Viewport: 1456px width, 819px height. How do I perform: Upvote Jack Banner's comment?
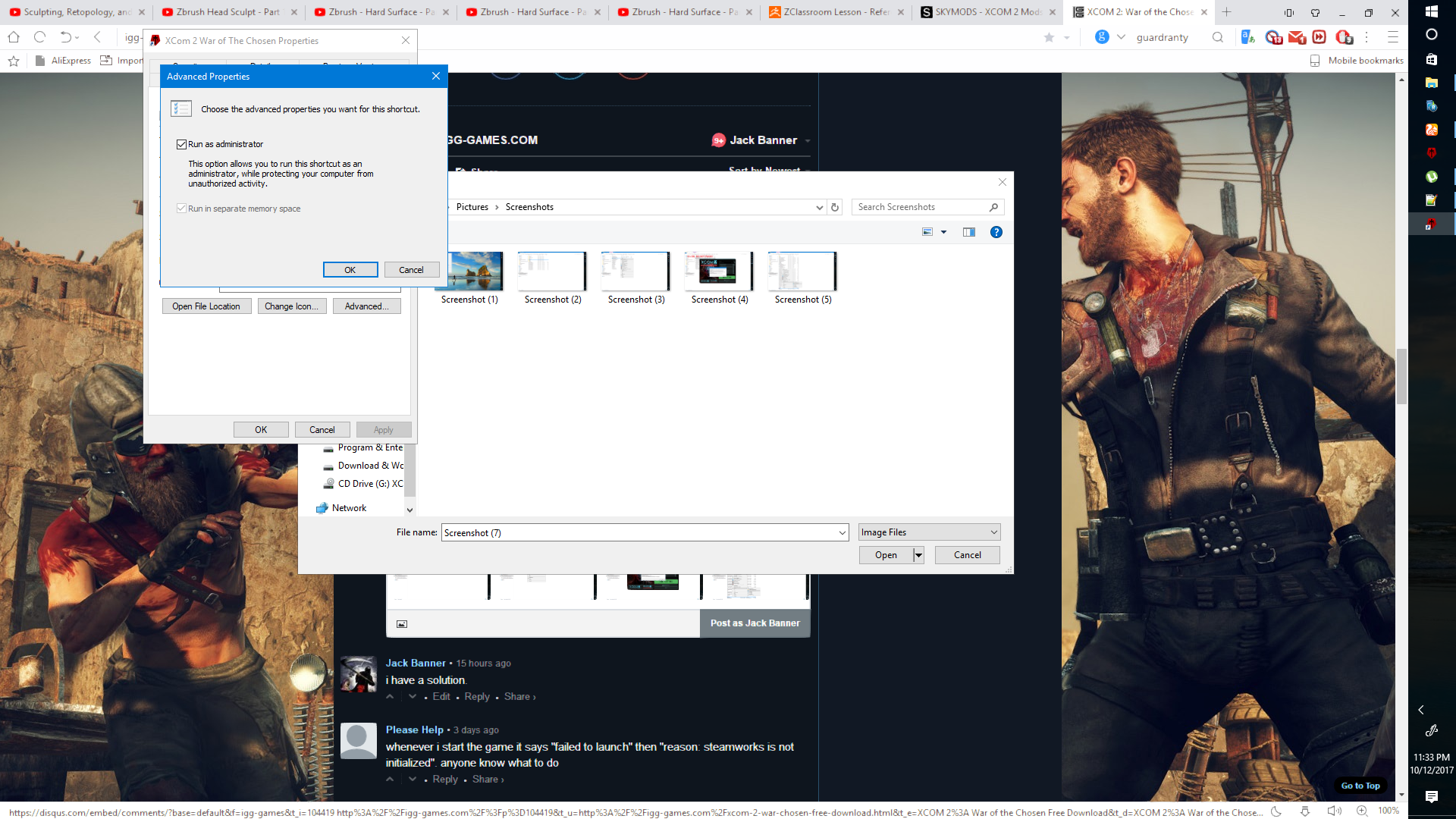click(x=390, y=696)
